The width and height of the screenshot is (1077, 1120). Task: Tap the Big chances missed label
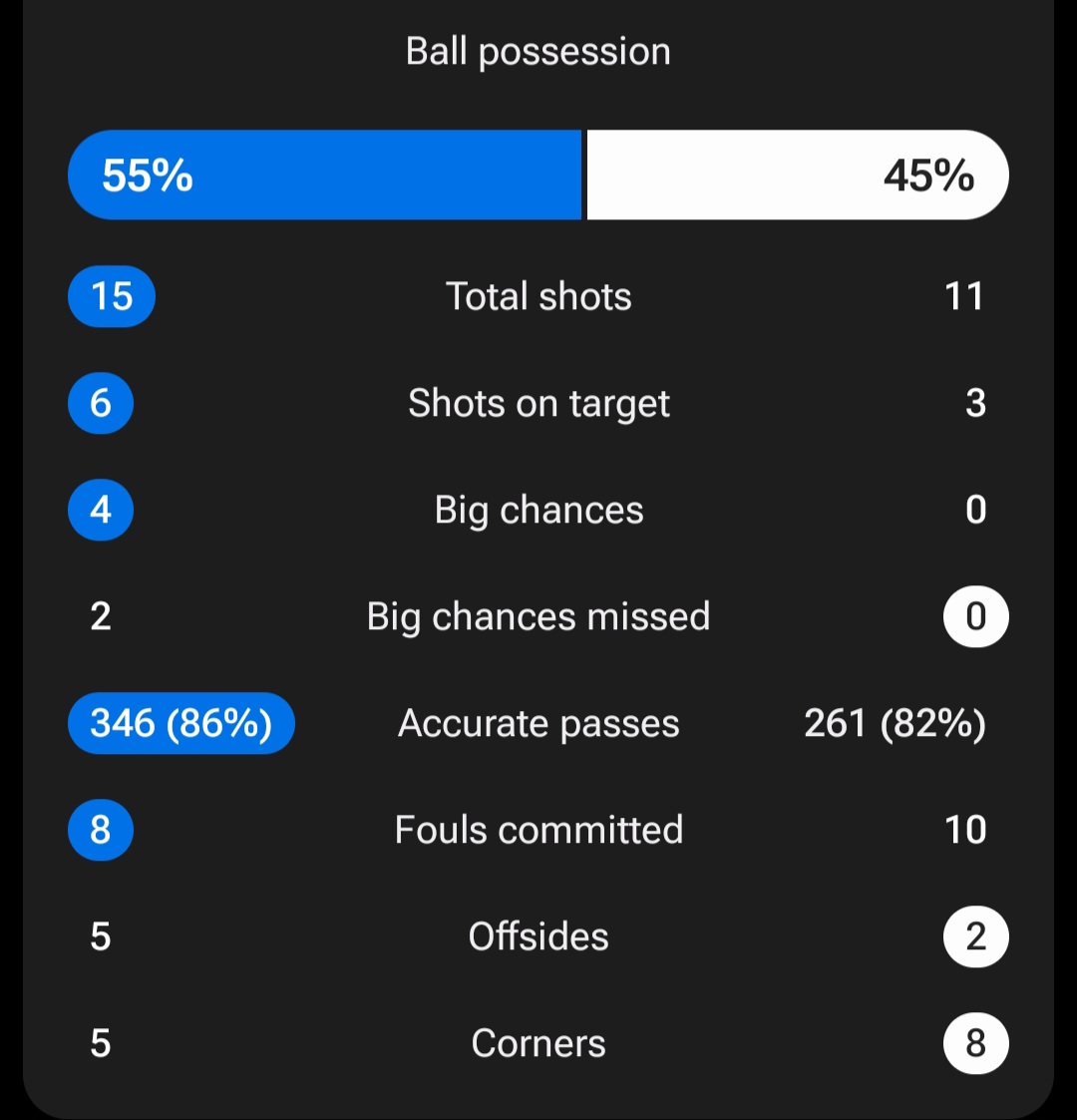pos(538,616)
